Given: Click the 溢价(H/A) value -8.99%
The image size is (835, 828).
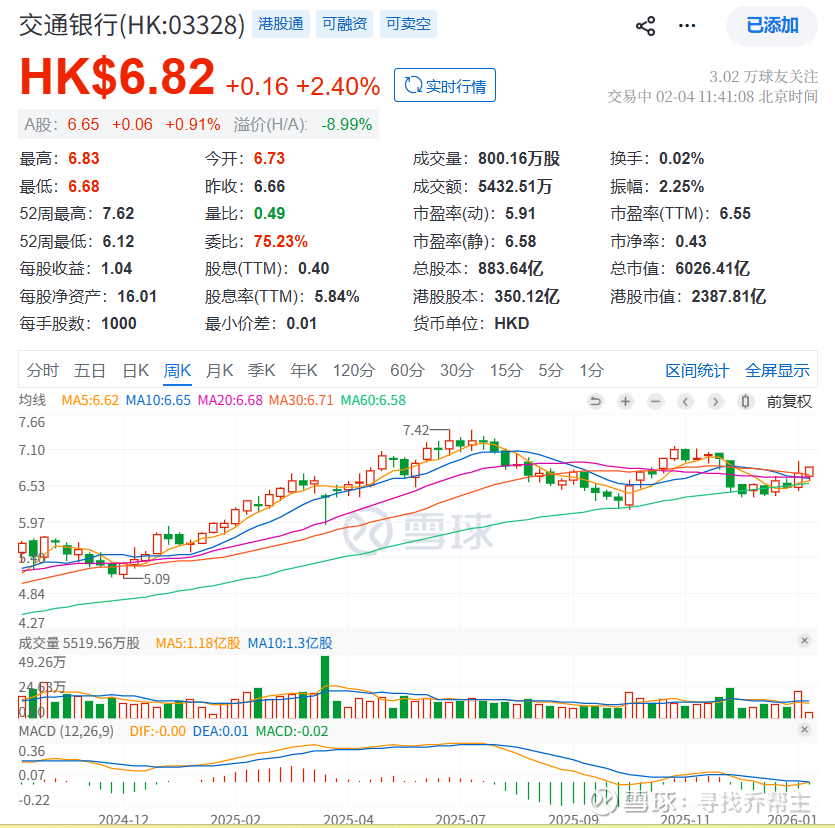Looking at the screenshot, I should click(347, 124).
